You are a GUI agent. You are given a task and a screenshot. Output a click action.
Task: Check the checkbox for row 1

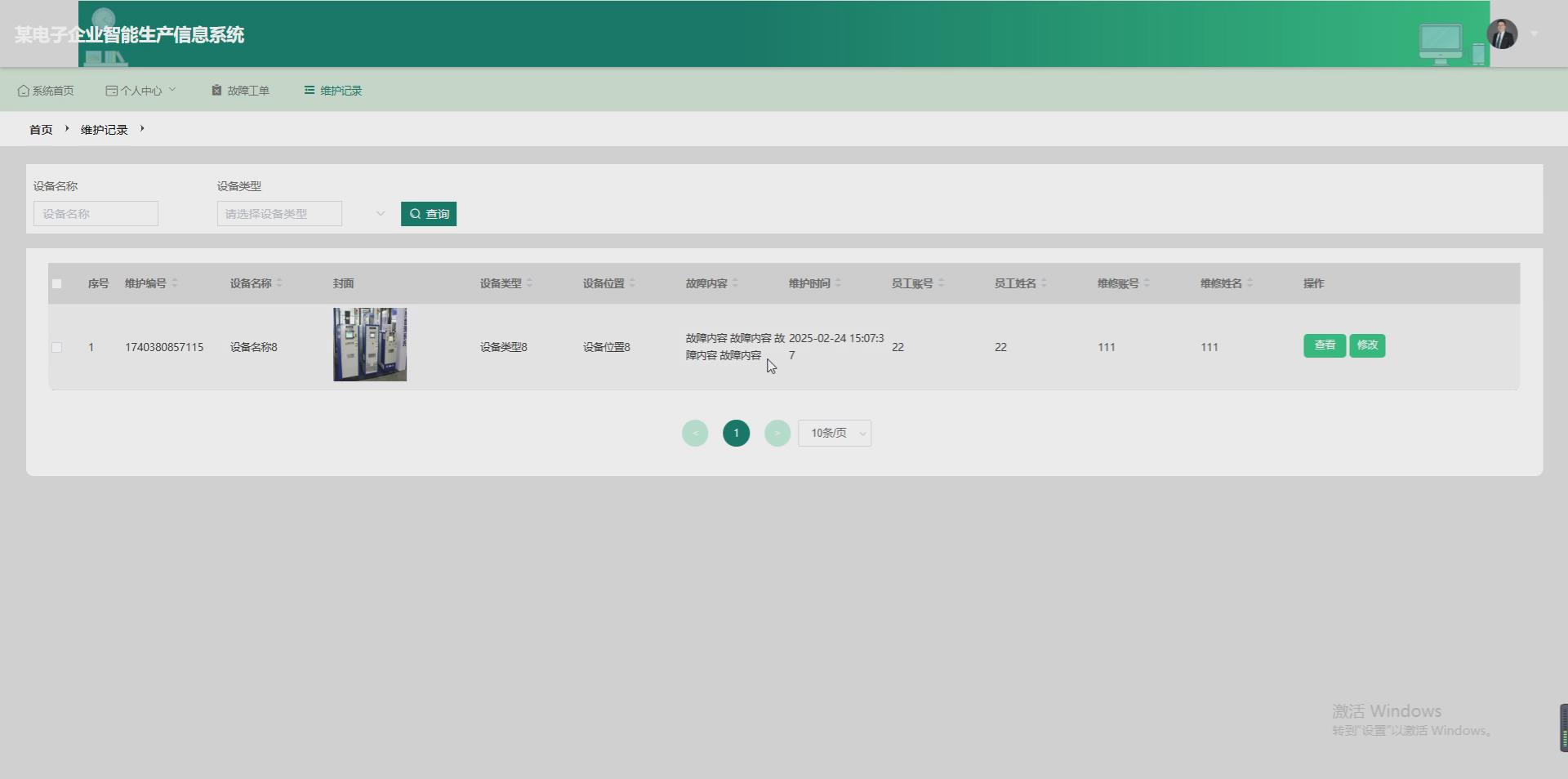56,347
